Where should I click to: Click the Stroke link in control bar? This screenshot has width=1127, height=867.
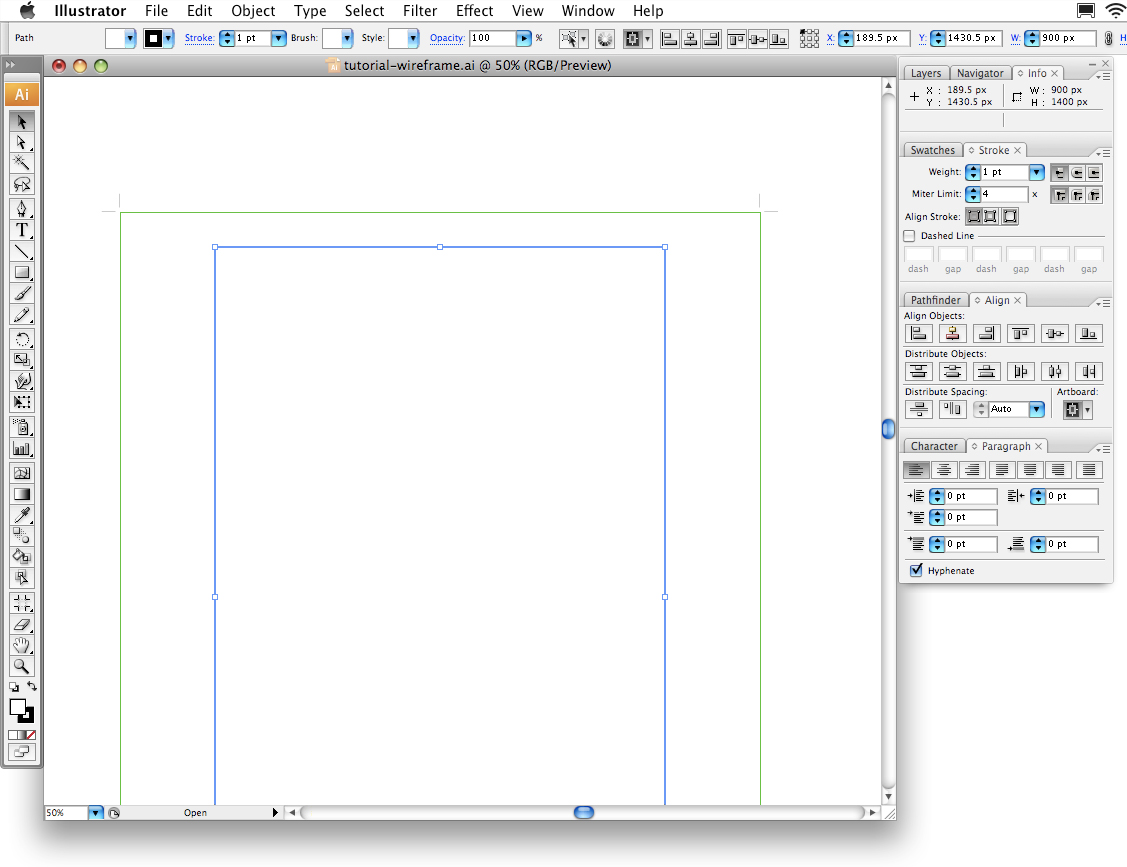(x=199, y=38)
